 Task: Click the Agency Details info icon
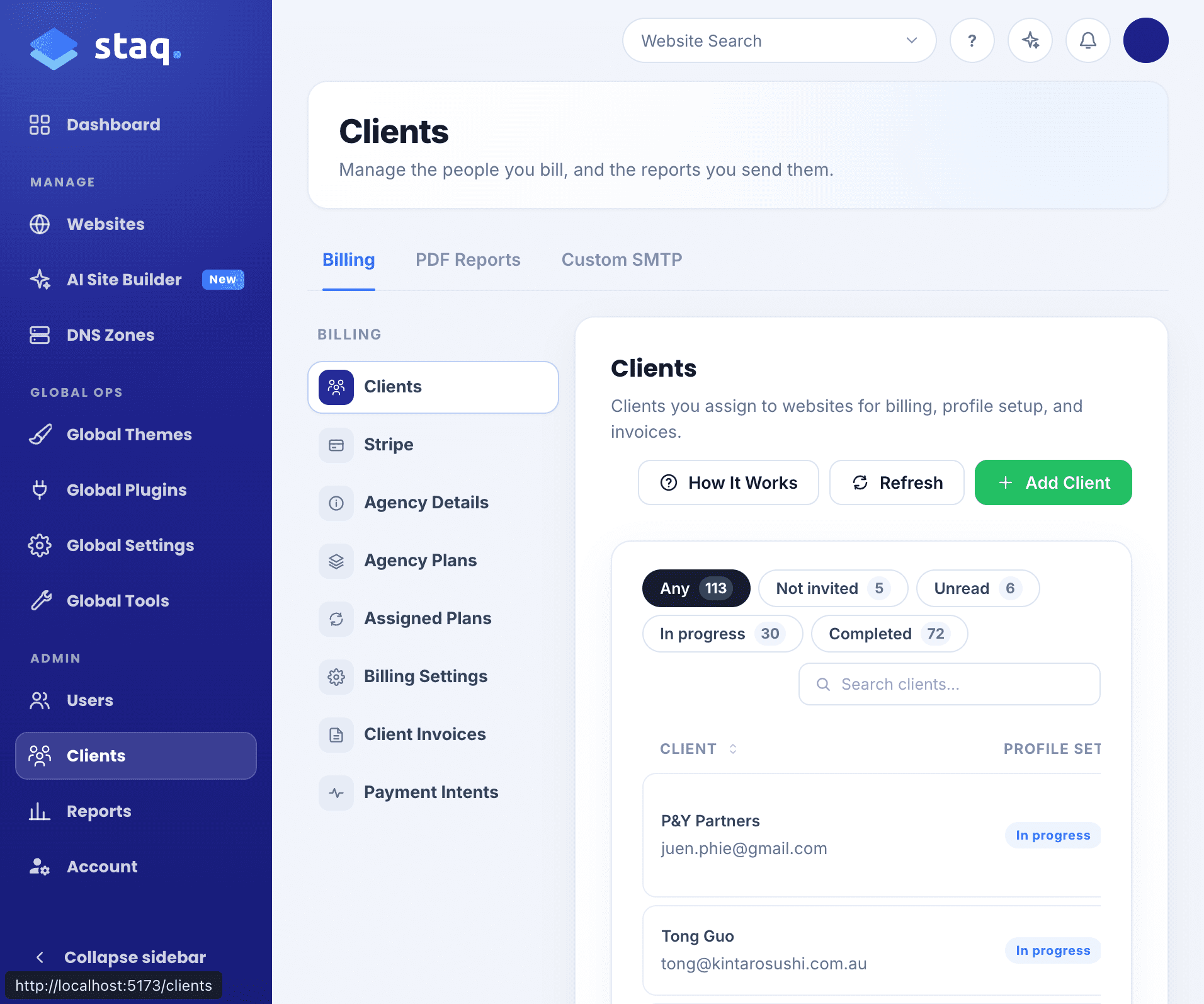click(336, 503)
